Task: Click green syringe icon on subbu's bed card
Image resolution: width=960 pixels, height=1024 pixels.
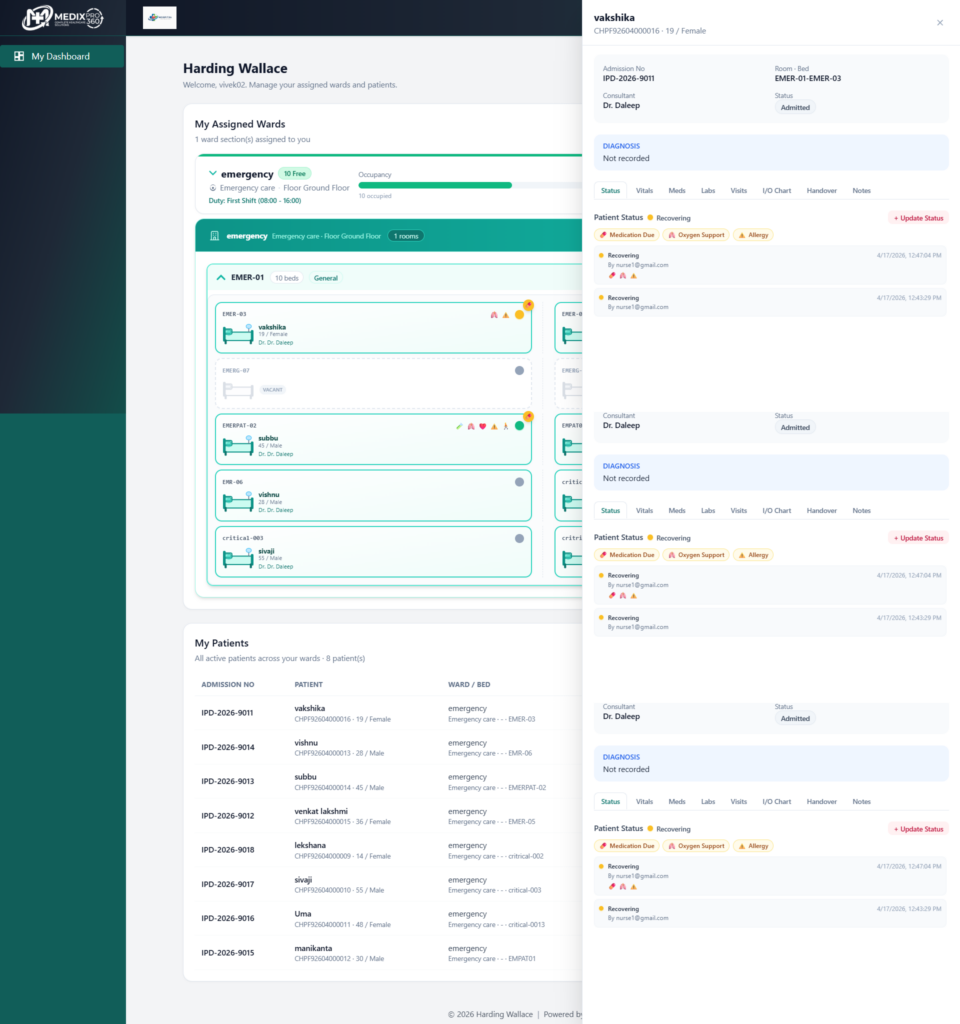Action: point(459,426)
